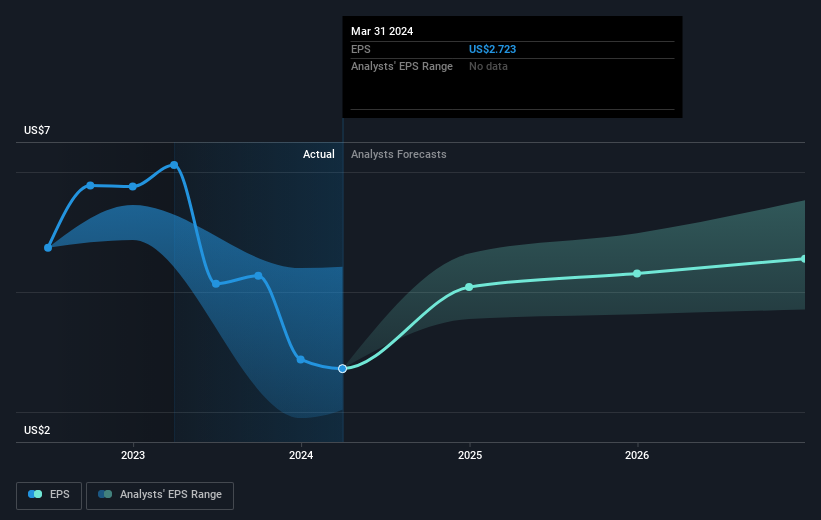
Task: Select the 2026 forecast EPS point
Action: [637, 273]
